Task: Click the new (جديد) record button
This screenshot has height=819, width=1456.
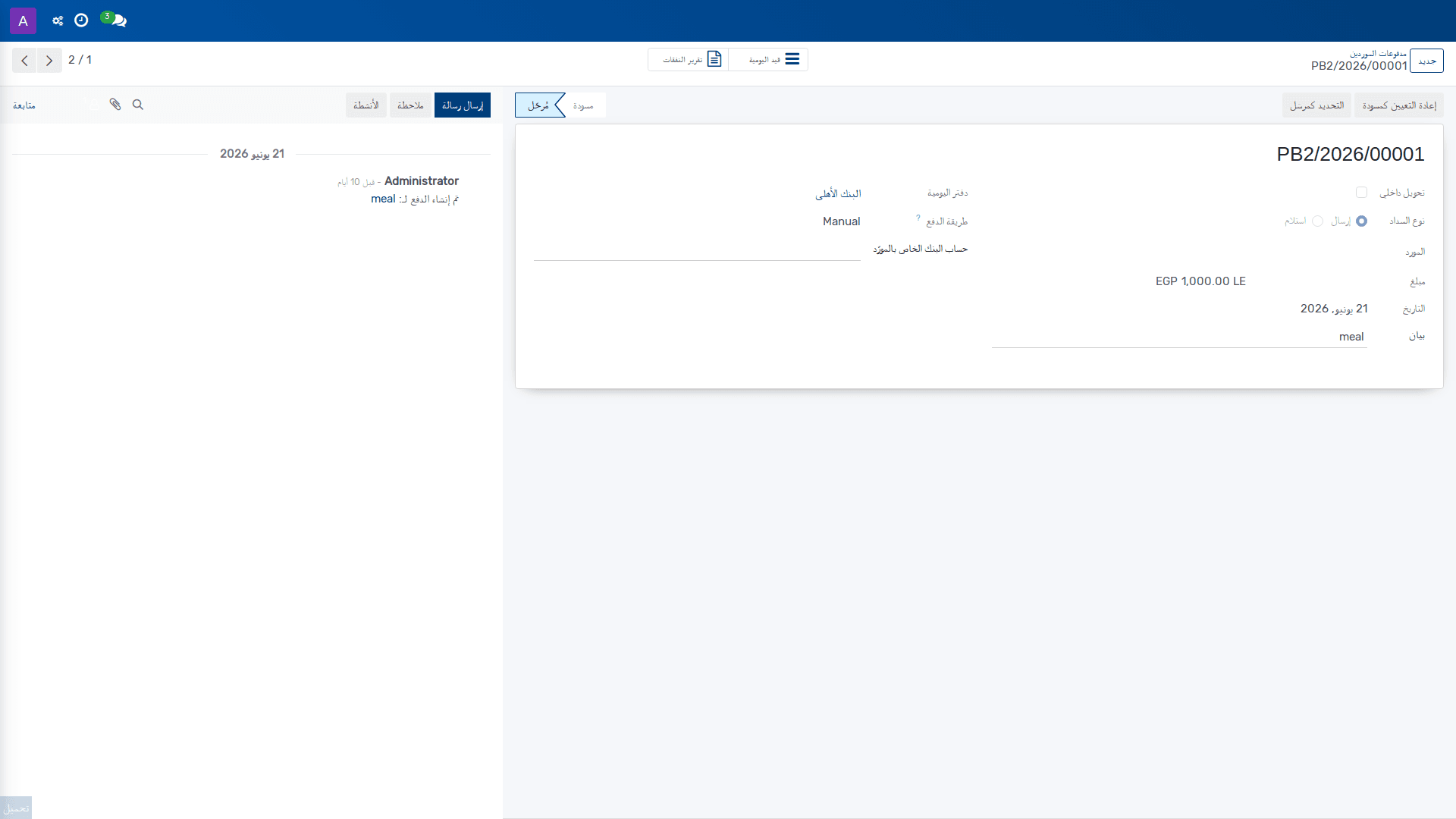Action: pos(1426,61)
